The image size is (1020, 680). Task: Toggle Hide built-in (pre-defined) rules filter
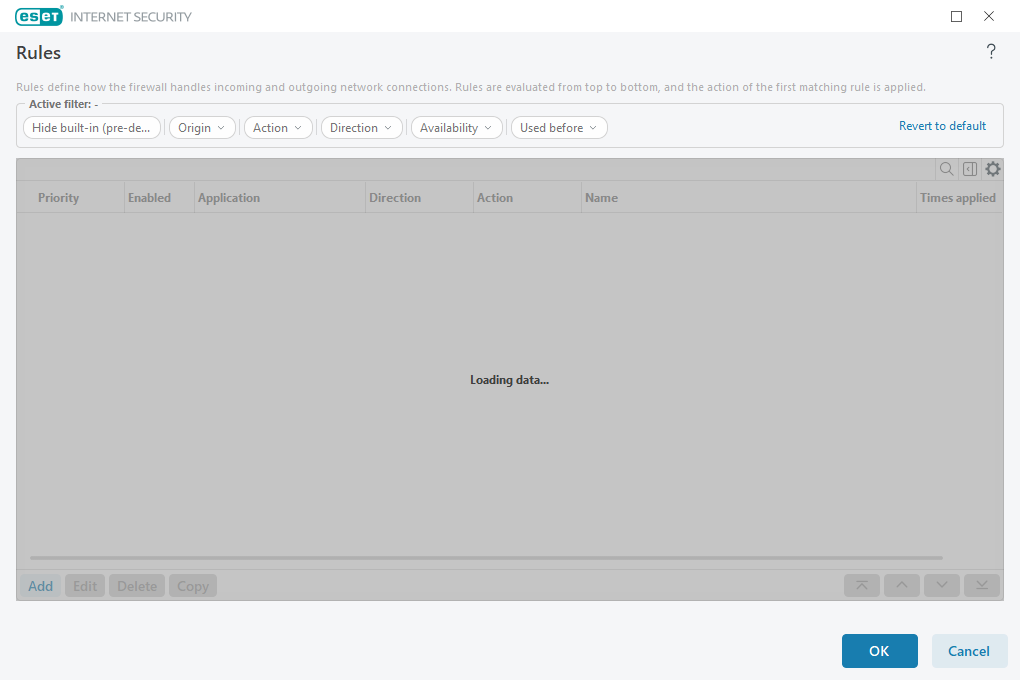click(92, 128)
